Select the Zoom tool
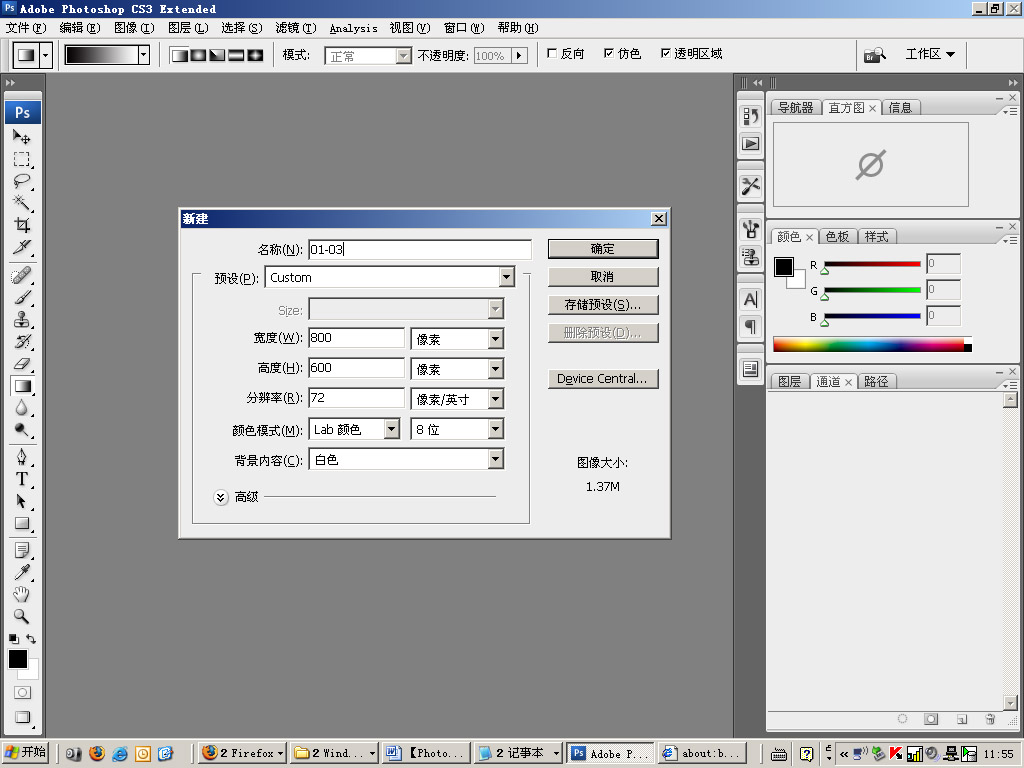1024x768 pixels. point(22,616)
